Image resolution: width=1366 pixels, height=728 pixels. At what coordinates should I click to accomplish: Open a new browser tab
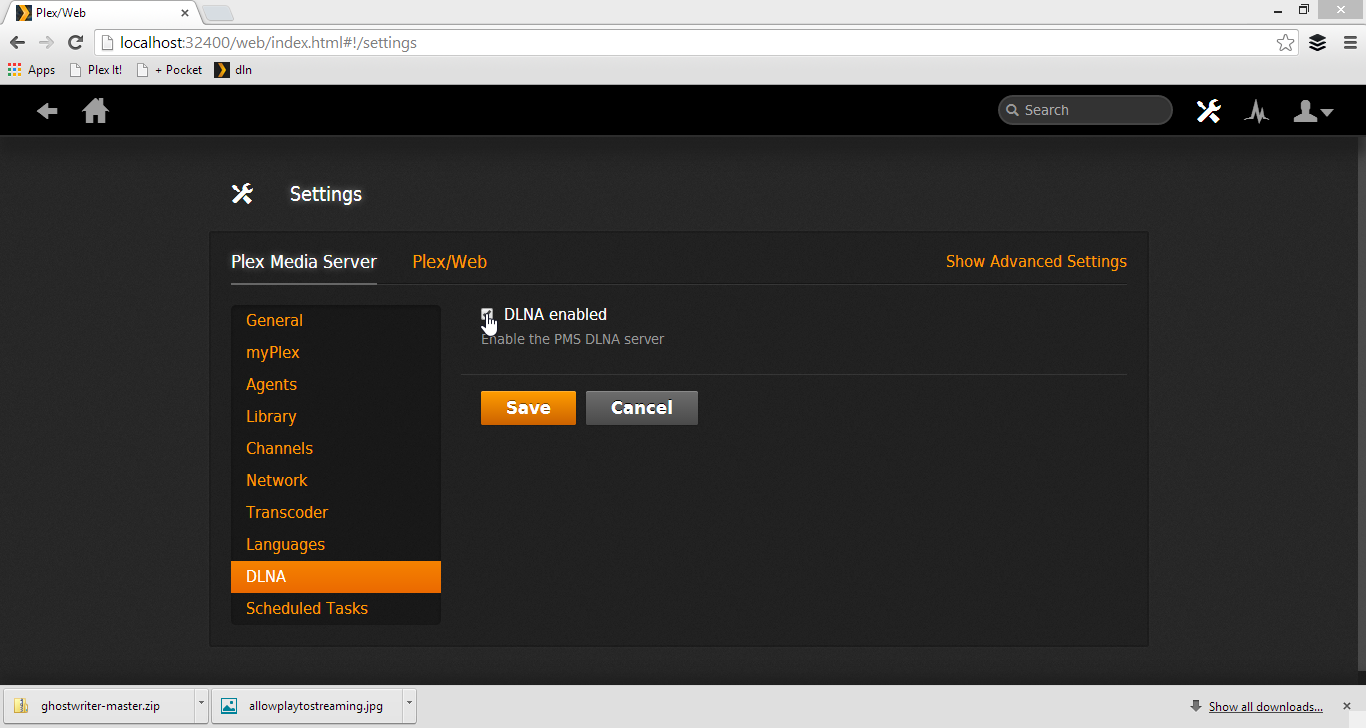[x=218, y=13]
